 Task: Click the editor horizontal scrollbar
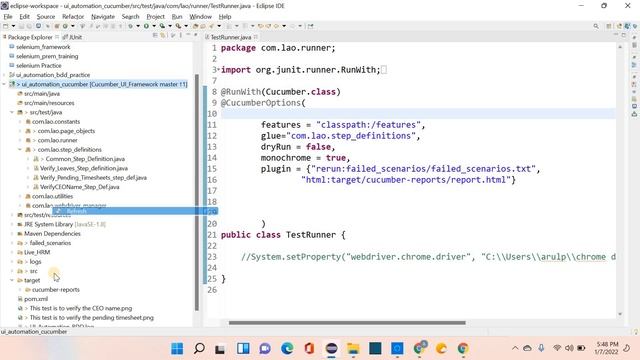pyautogui.click(x=347, y=323)
